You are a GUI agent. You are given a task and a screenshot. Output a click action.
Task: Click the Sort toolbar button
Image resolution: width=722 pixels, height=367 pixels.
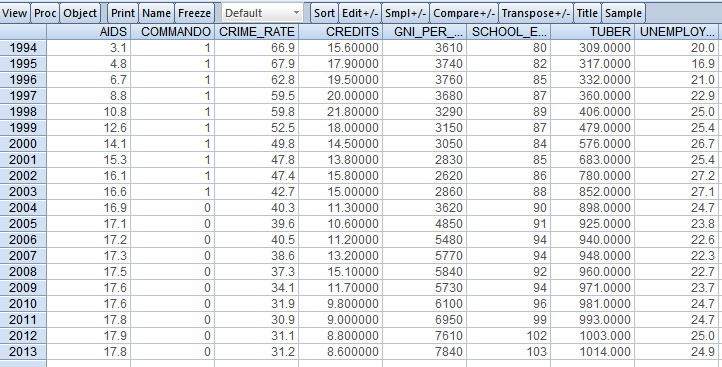pyautogui.click(x=324, y=13)
